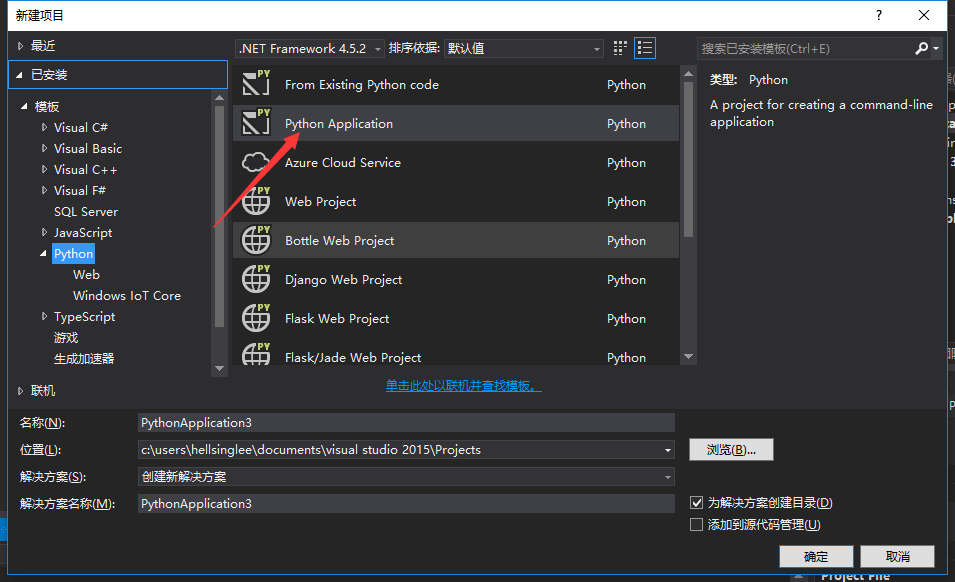Screen dimensions: 955x582
Task: Expand the JavaScript tree node
Action: pos(44,232)
